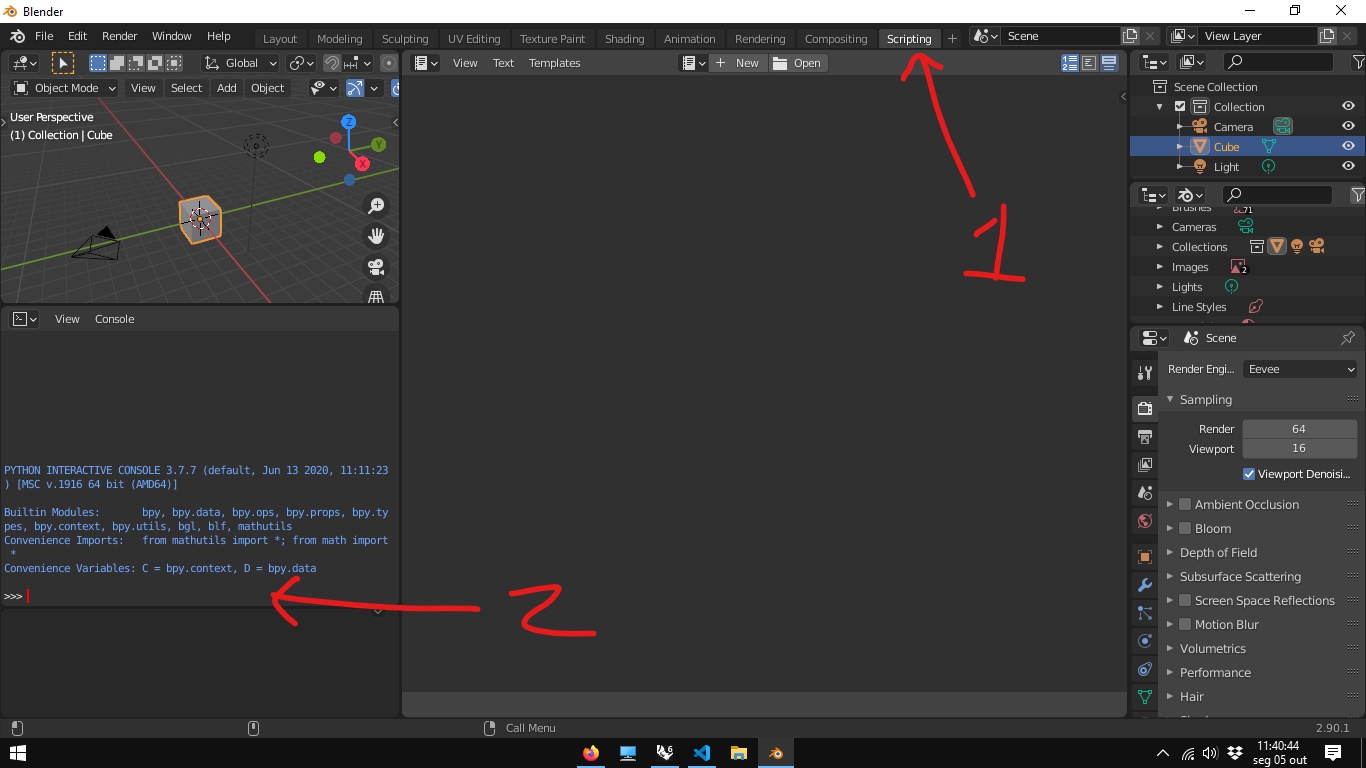The width and height of the screenshot is (1366, 768).
Task: Open the Render Engine dropdown showing Eevee
Action: 1300,369
